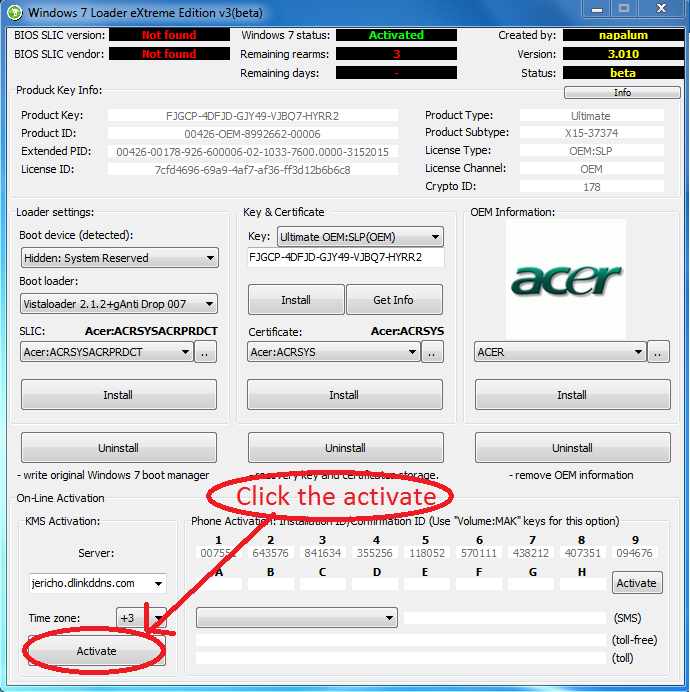Uninstall key and certificate
Screen dimensions: 690x692
click(346, 448)
